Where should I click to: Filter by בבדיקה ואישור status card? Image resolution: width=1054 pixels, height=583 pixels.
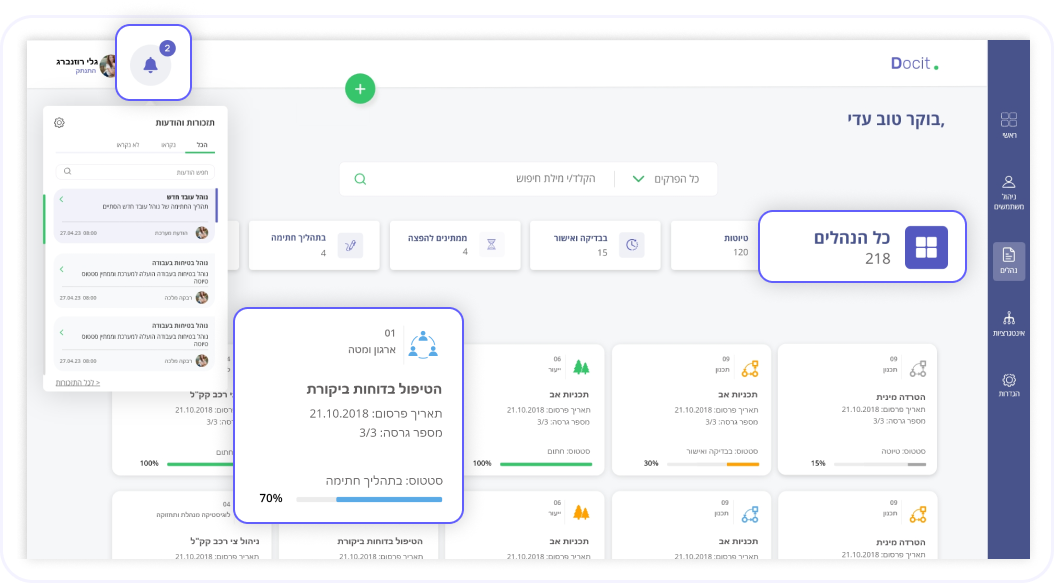[595, 245]
